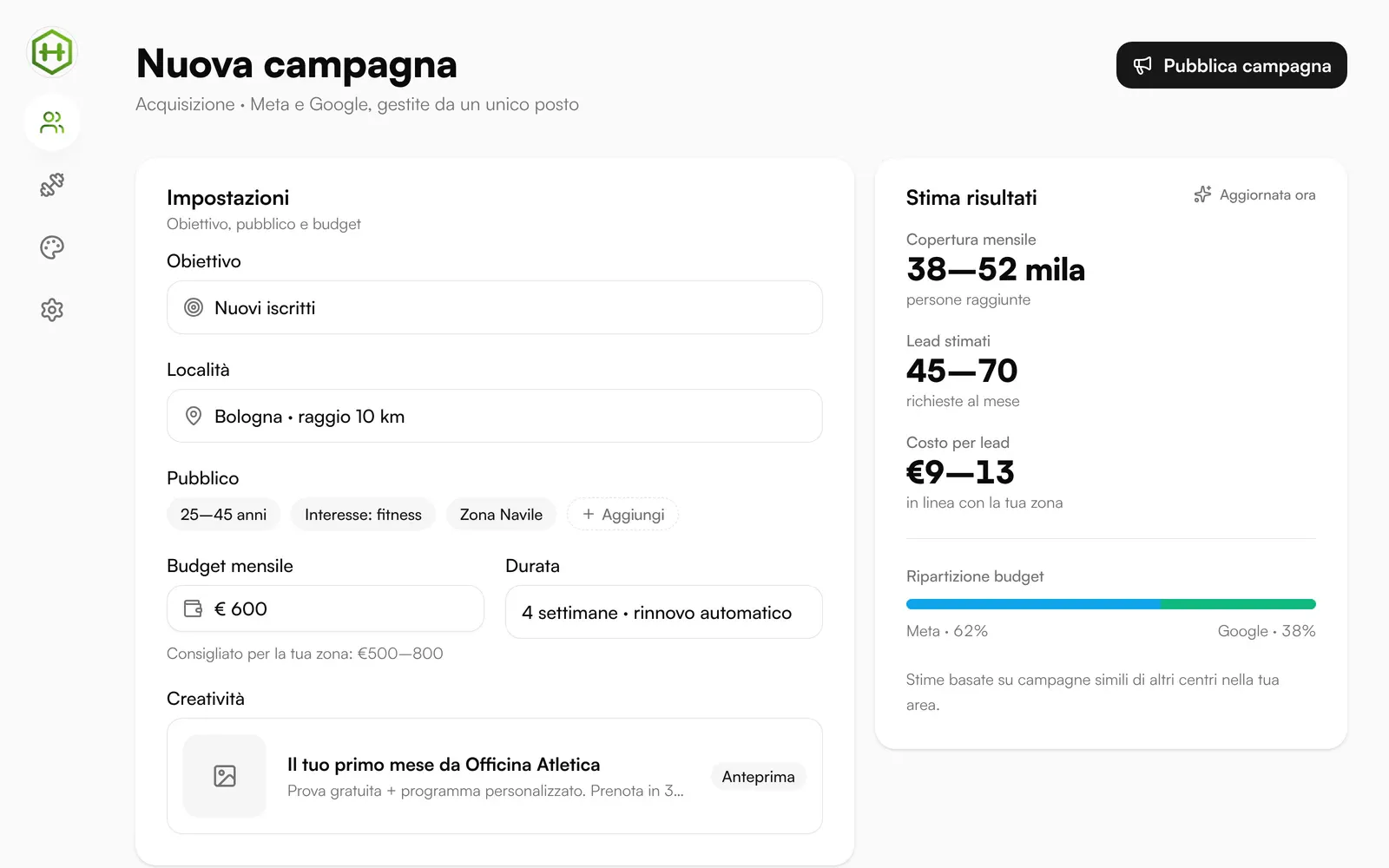The height and width of the screenshot is (868, 1389).
Task: Click the Acquisizione subtitle text
Action: (357, 104)
